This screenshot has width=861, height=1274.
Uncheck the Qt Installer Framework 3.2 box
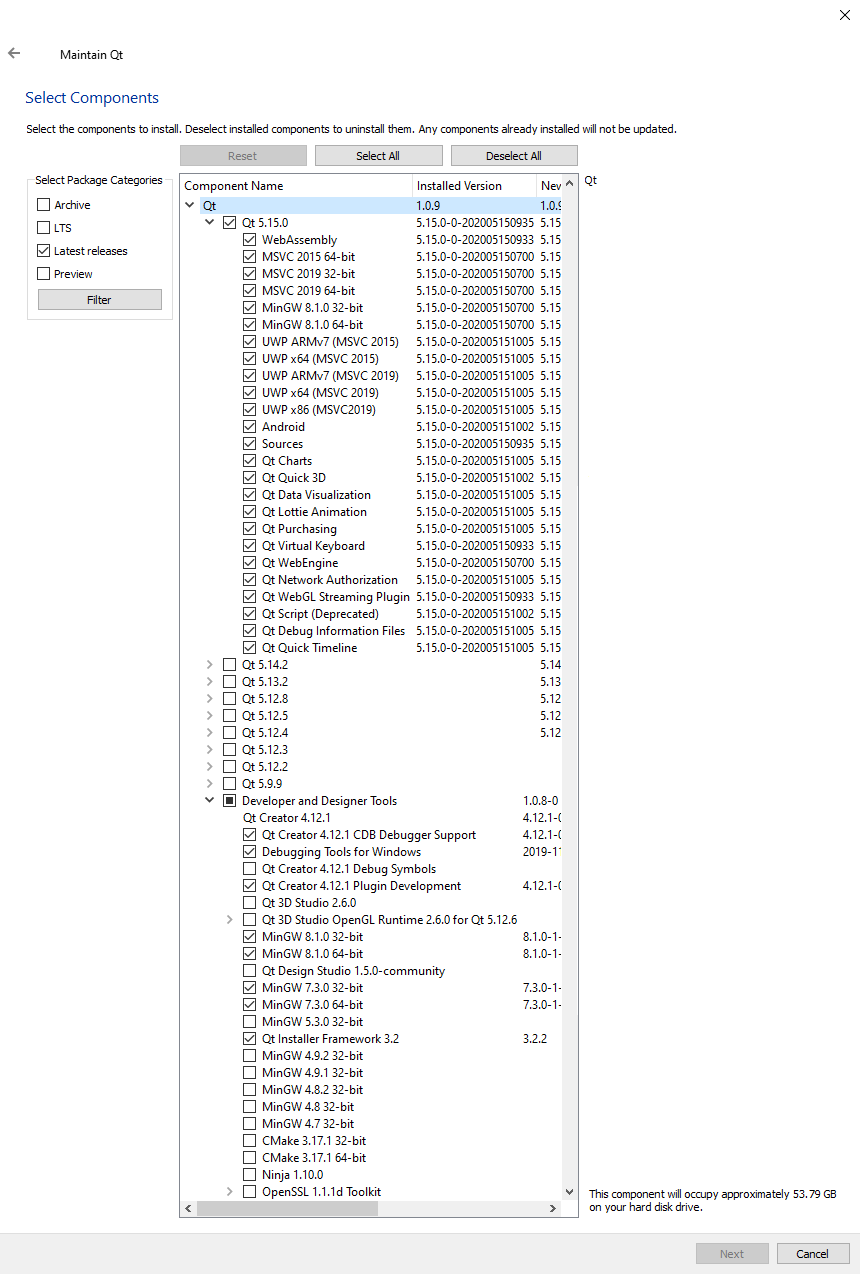[250, 1039]
